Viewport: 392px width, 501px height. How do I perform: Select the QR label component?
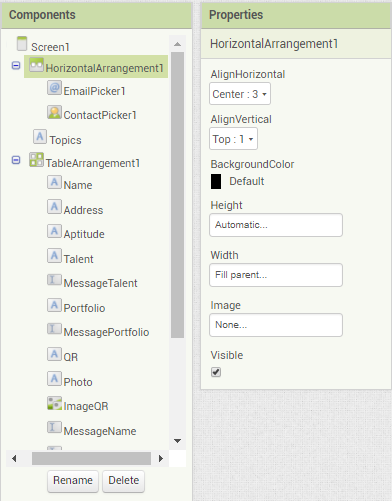71,357
